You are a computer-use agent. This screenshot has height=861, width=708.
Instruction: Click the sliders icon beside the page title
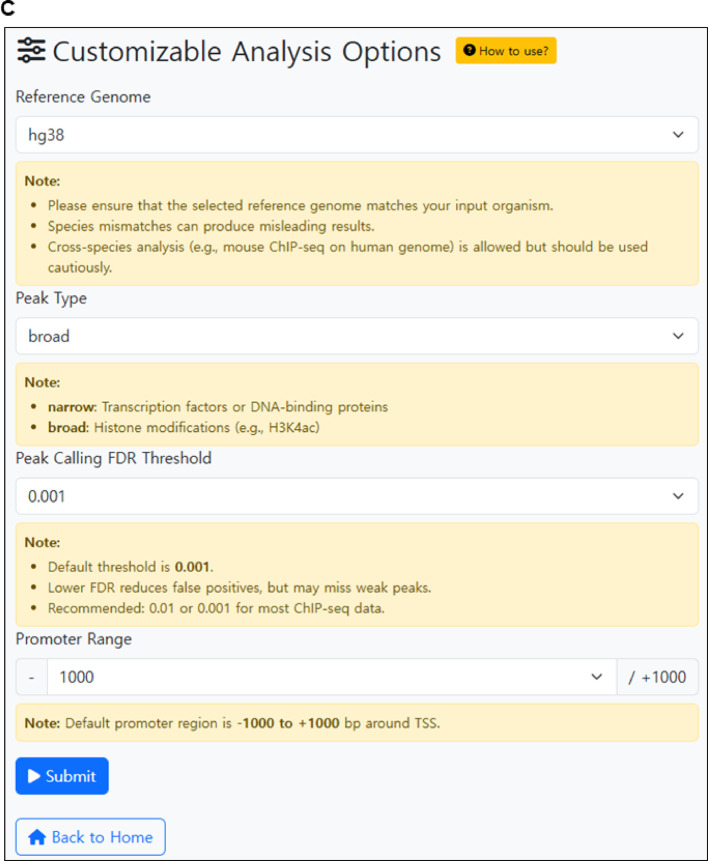[32, 52]
